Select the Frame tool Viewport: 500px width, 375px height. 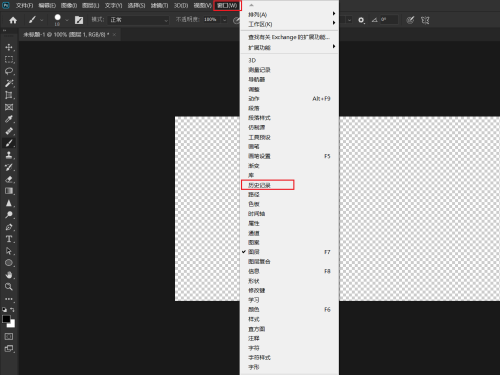[x=9, y=107]
